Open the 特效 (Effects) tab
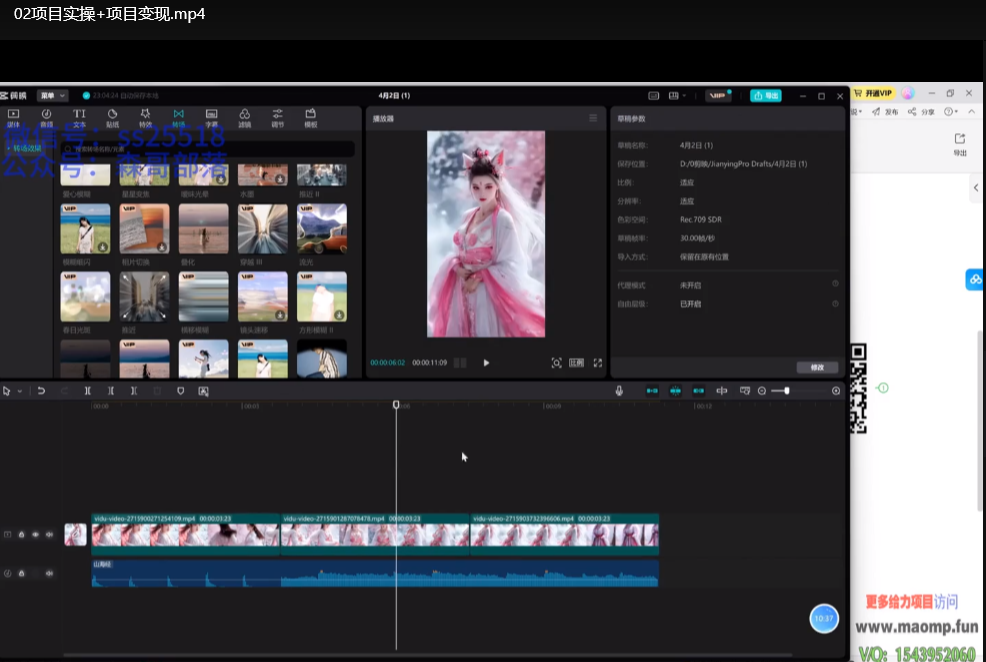The height and width of the screenshot is (662, 986). (x=145, y=118)
